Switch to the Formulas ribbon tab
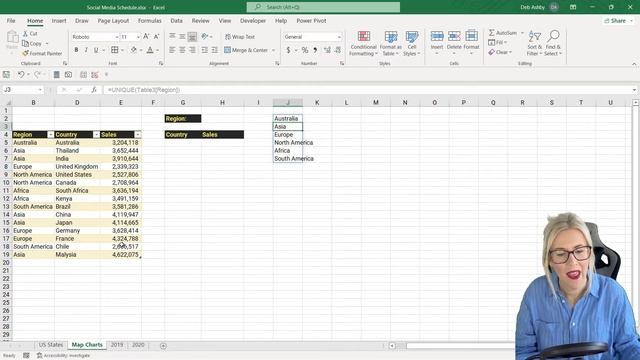Viewport: 640px width, 360px height. [x=149, y=20]
